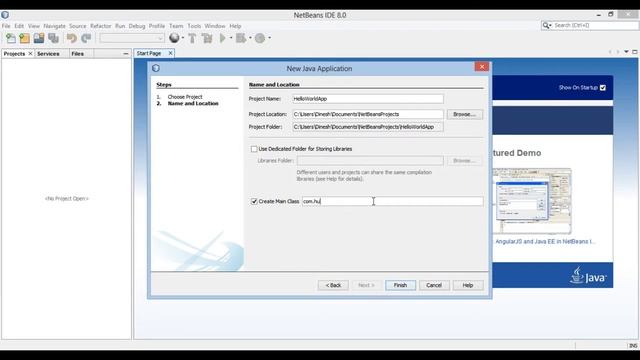Switch to the Services tab
Screen dimensions: 640x360
point(48,53)
